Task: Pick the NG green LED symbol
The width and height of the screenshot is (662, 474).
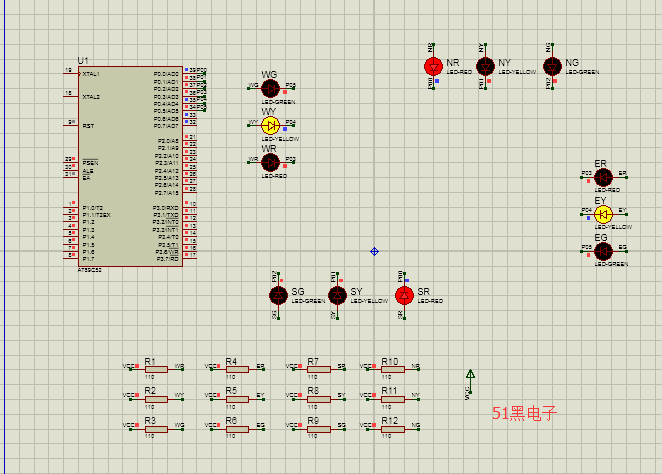Action: pyautogui.click(x=552, y=66)
